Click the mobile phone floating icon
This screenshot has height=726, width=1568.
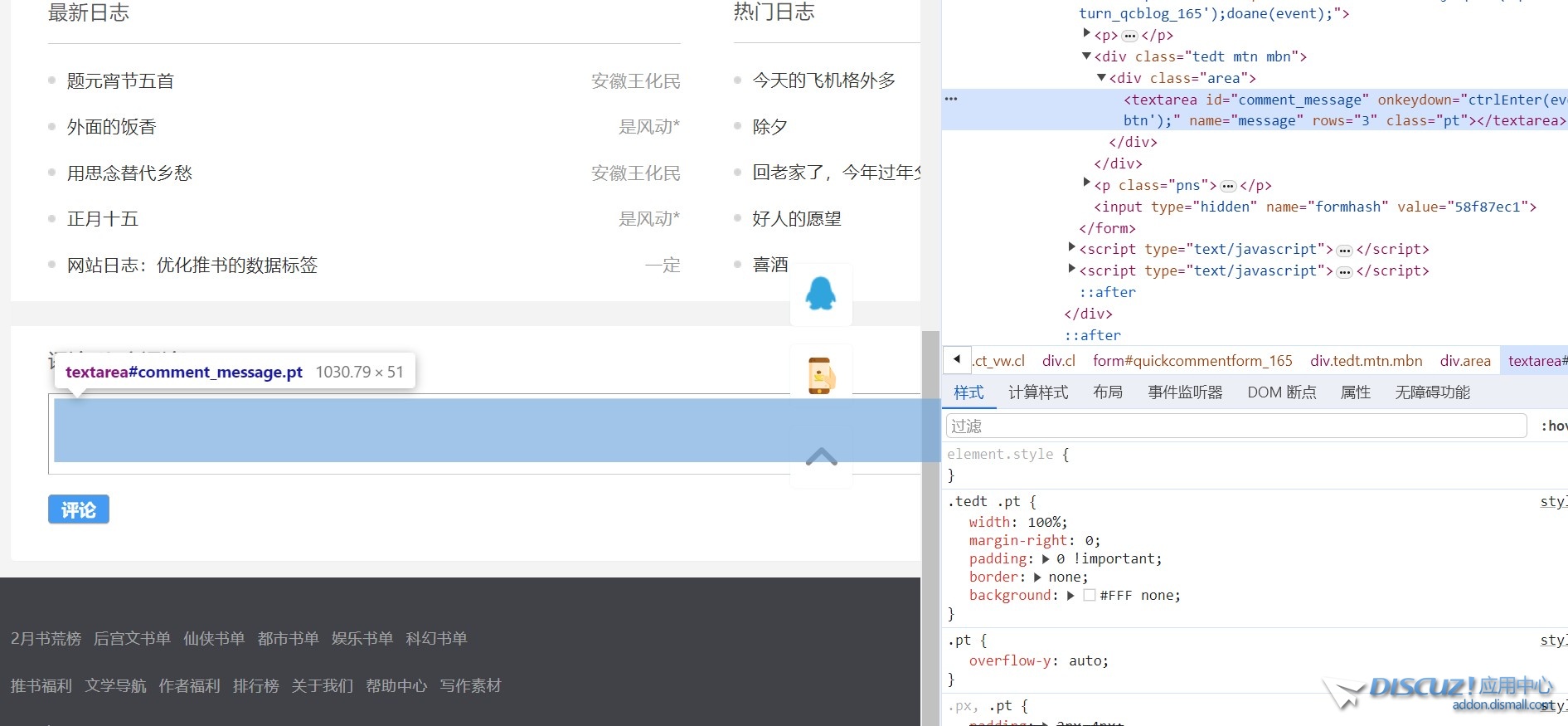tap(821, 375)
